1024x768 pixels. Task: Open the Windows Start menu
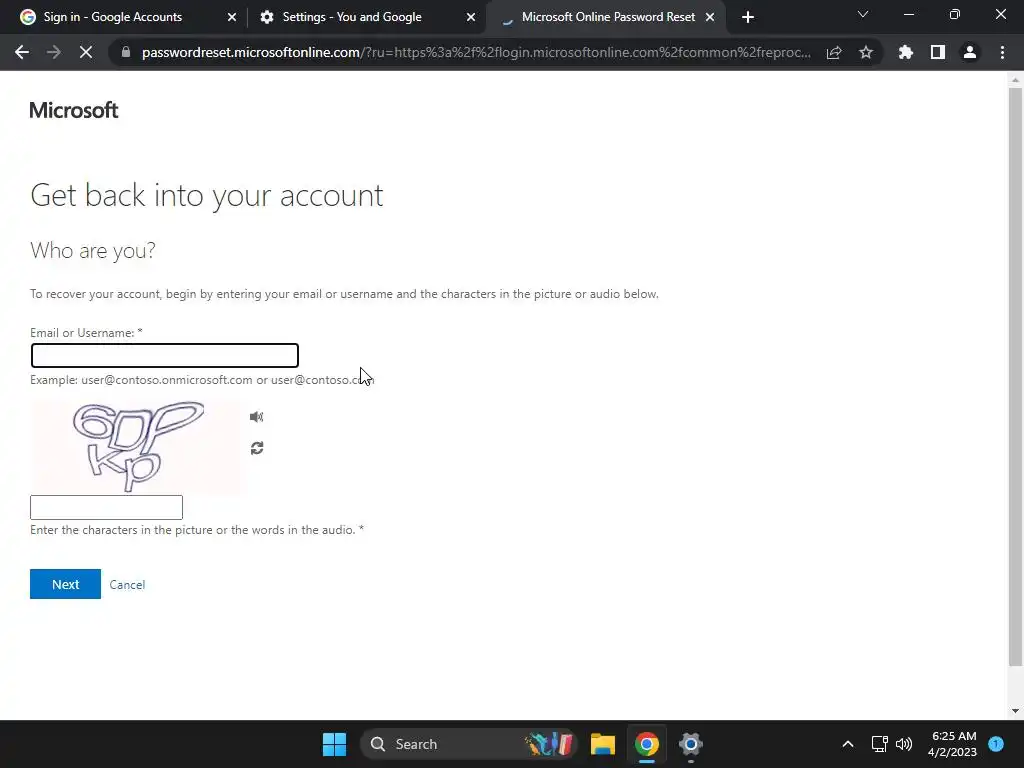(334, 744)
